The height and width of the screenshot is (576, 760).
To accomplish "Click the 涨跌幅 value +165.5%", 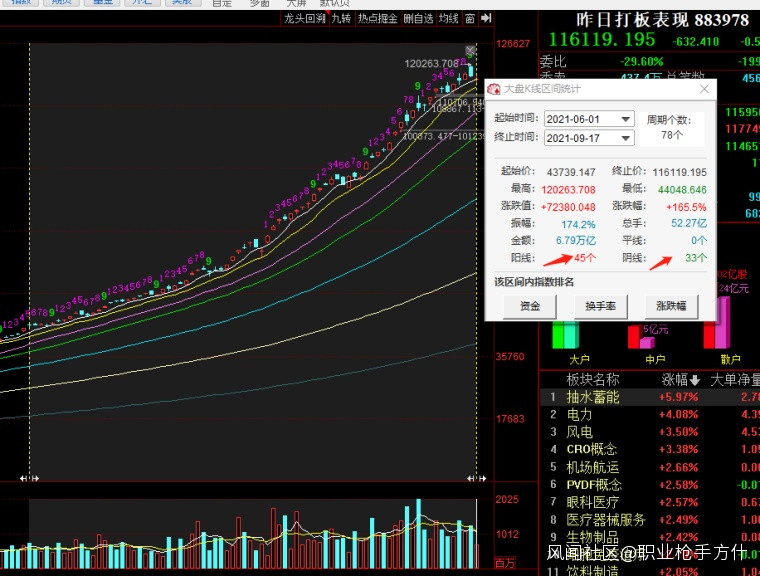I will [686, 207].
